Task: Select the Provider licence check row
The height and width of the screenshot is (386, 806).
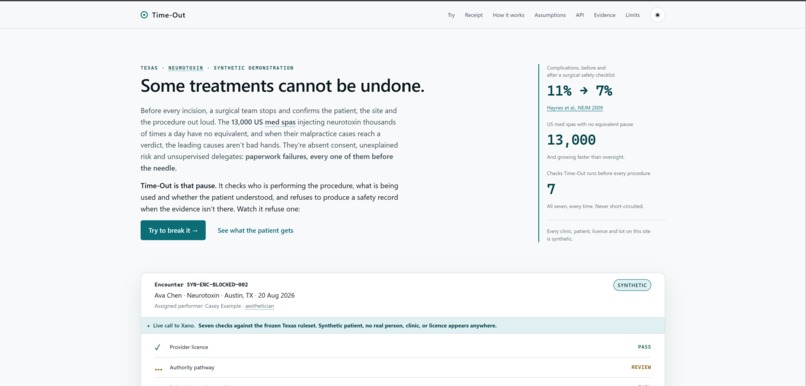Action: [x=402, y=347]
